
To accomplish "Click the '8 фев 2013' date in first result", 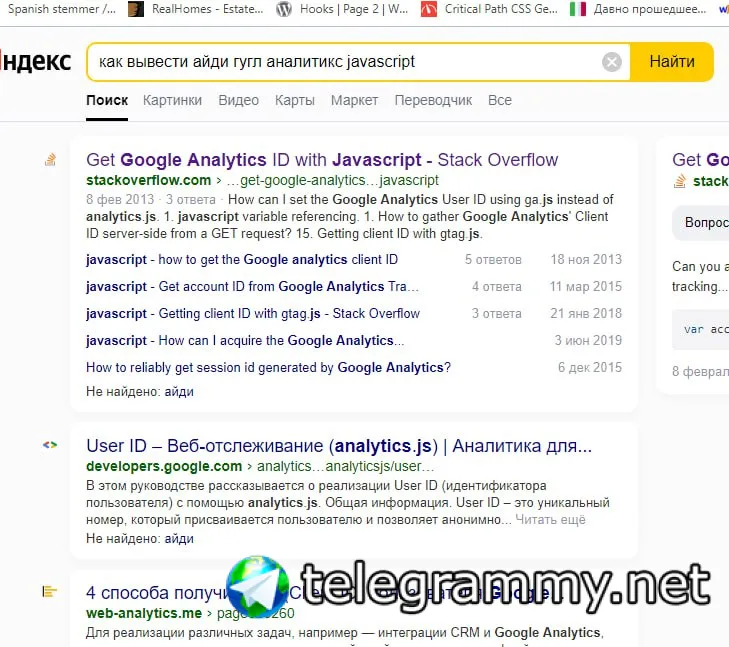I will (x=120, y=199).
